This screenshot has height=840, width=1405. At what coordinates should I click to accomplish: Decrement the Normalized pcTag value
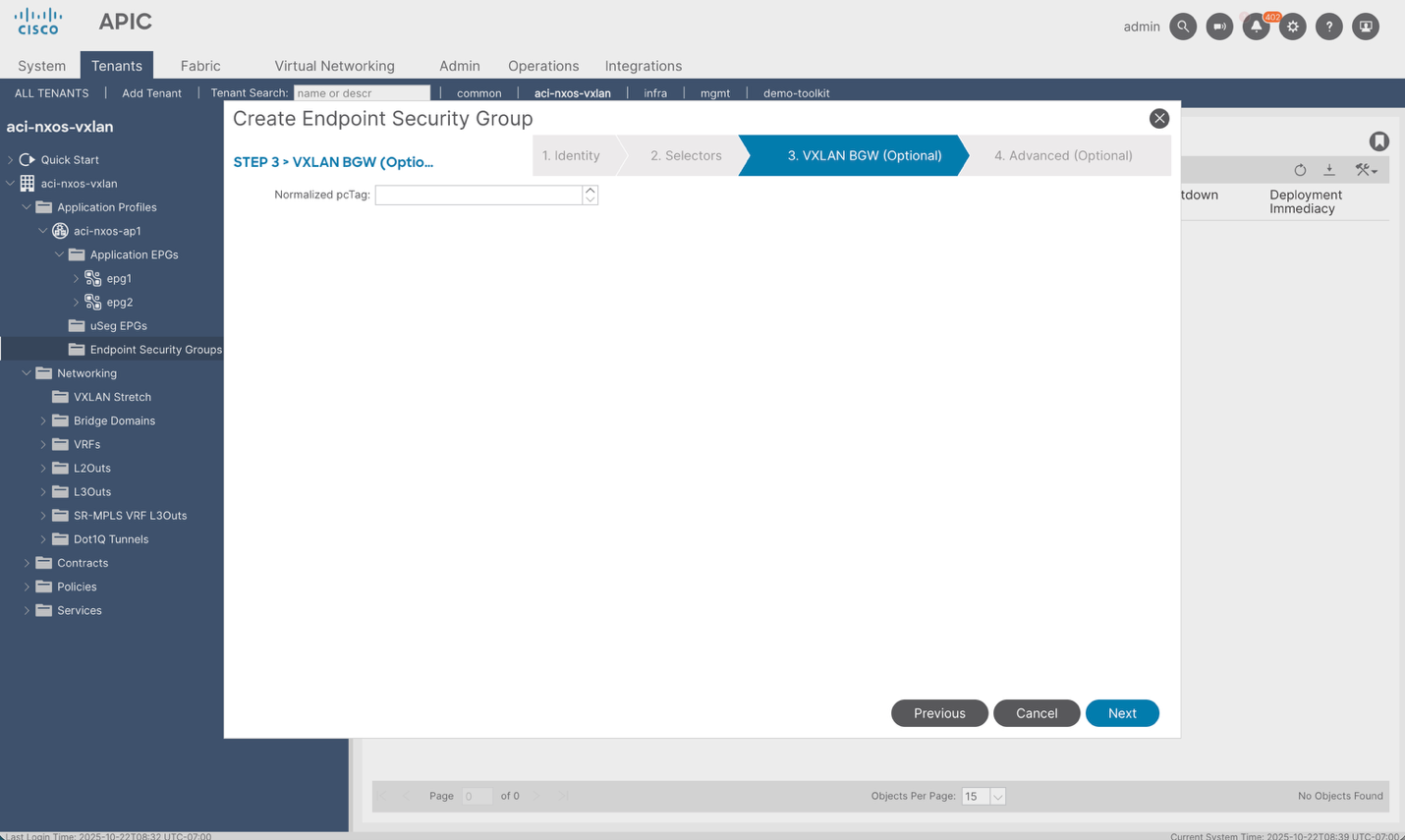[590, 199]
